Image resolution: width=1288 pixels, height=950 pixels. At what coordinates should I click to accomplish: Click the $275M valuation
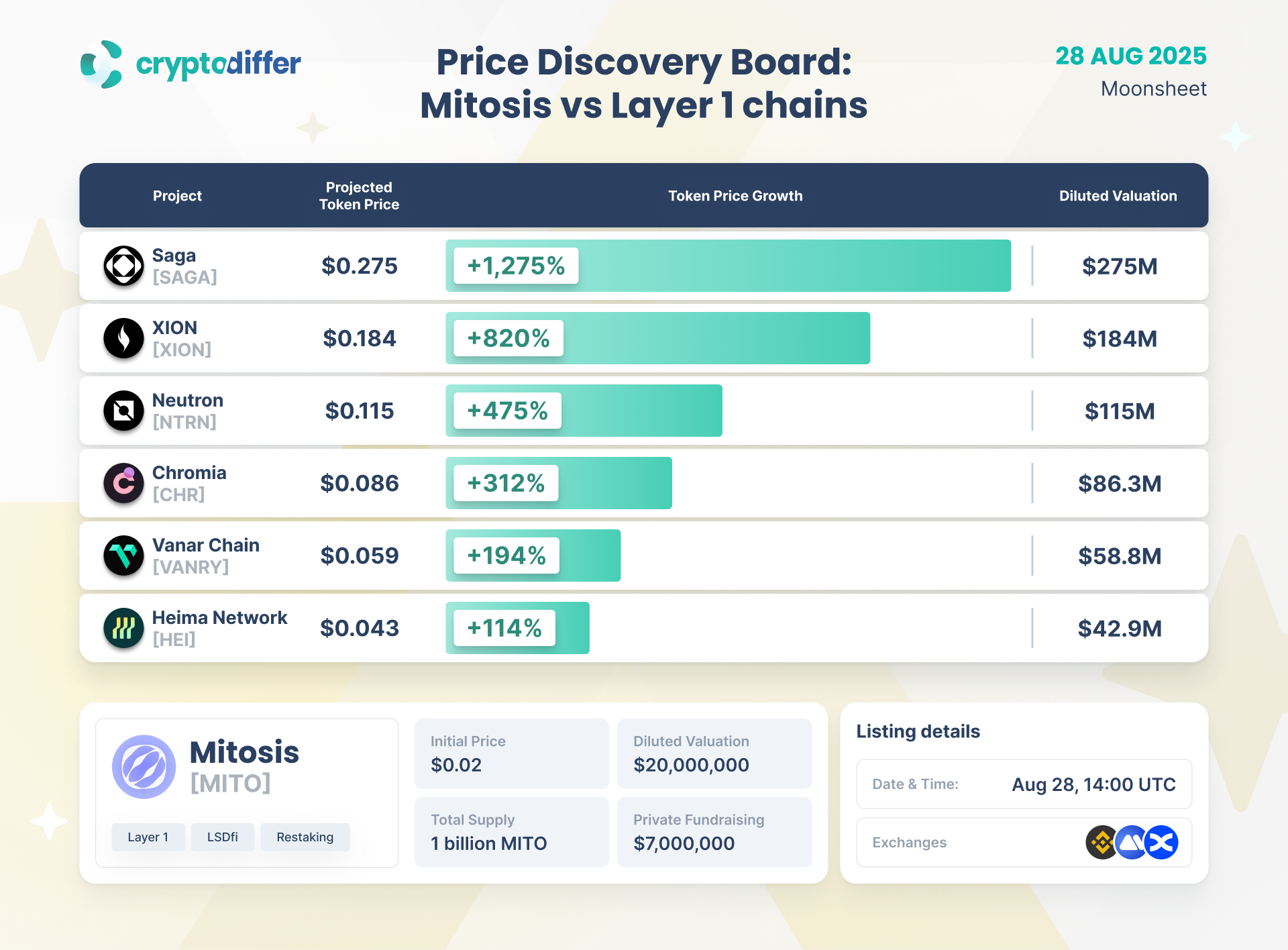click(x=1120, y=266)
